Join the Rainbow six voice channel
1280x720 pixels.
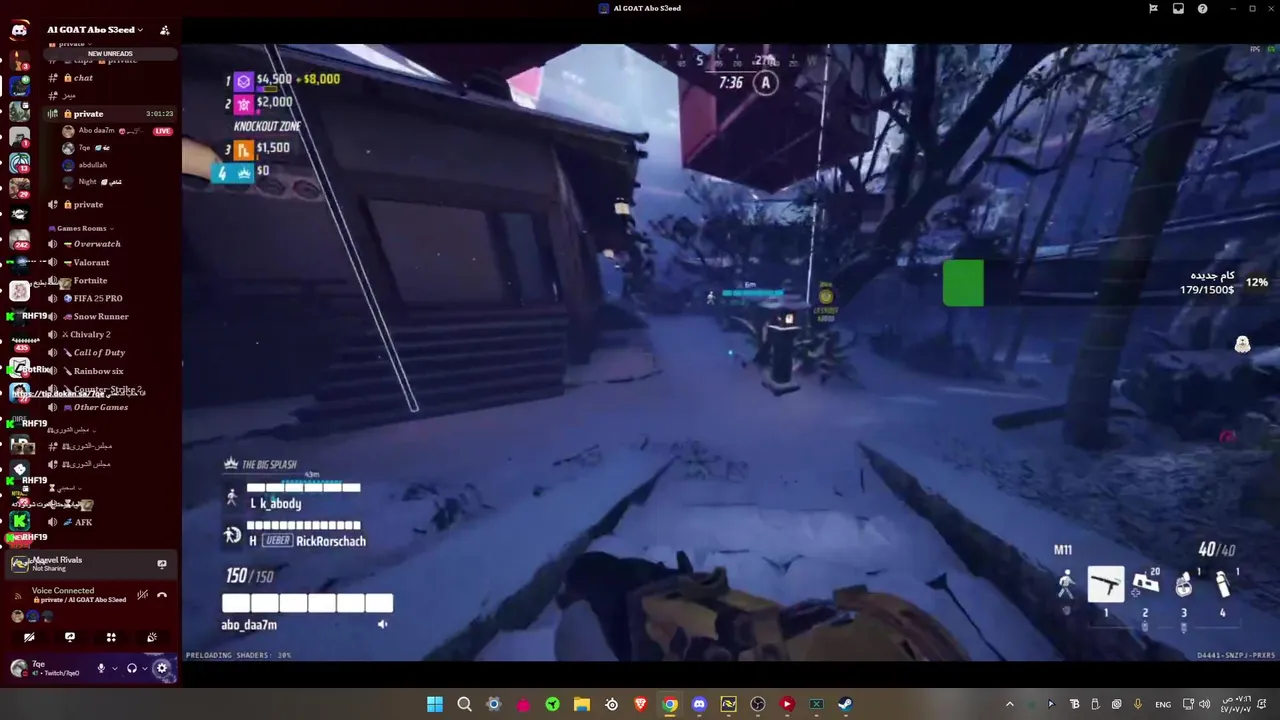click(110, 371)
